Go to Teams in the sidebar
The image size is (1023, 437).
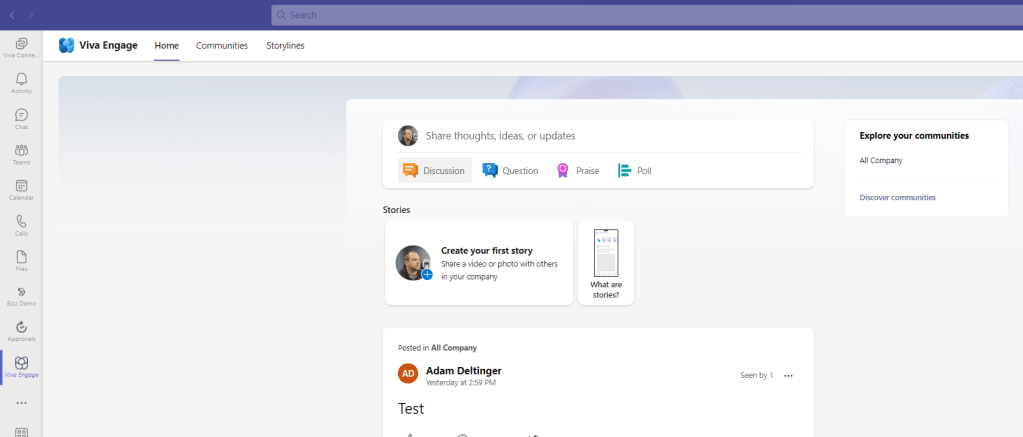[21, 153]
